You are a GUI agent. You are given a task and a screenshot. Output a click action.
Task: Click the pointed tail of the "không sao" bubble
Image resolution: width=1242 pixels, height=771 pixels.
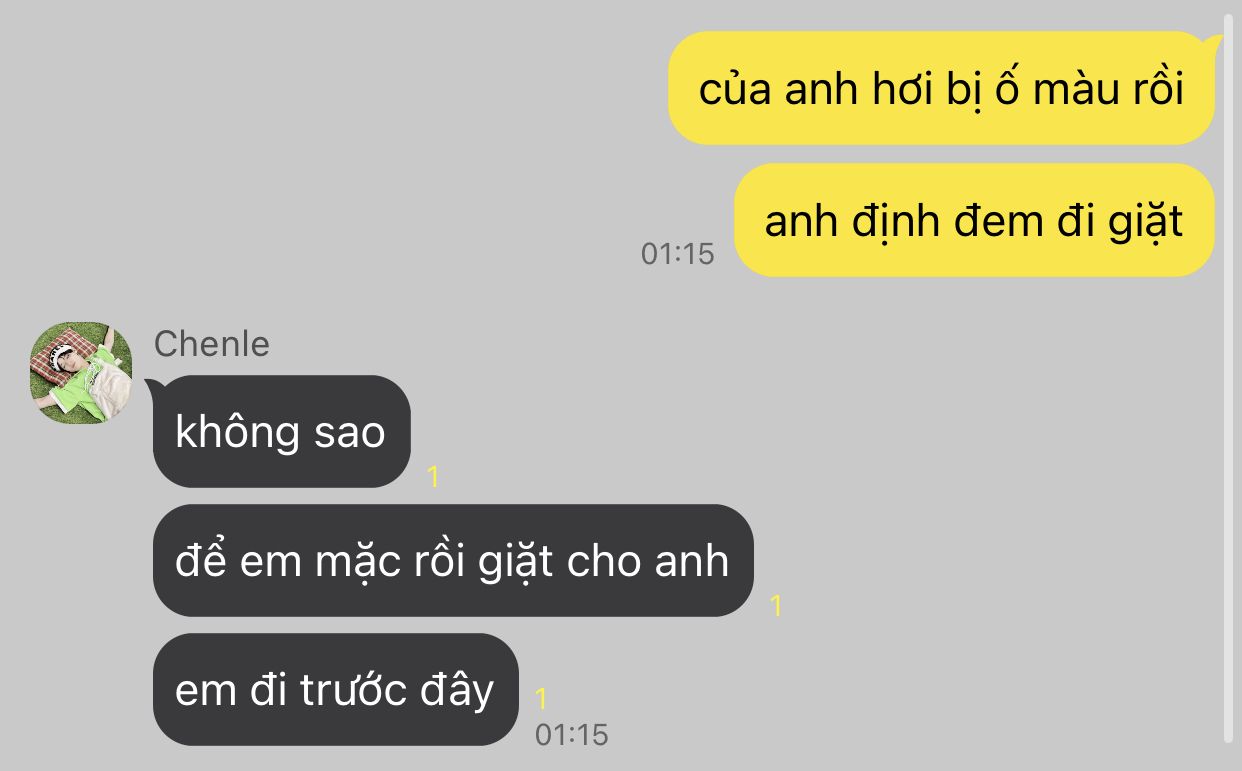[154, 386]
